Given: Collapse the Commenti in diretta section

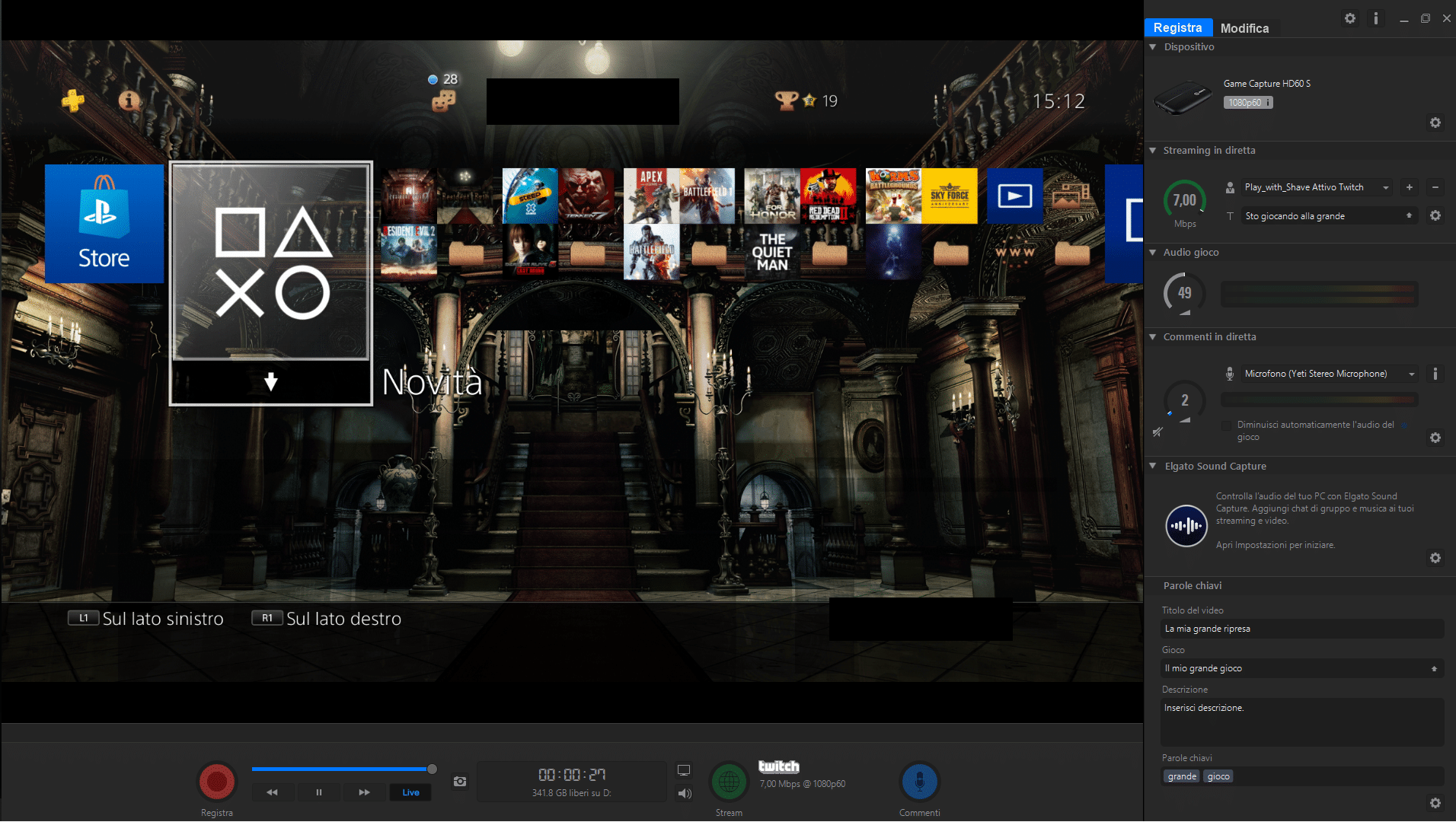Looking at the screenshot, I should pyautogui.click(x=1153, y=337).
